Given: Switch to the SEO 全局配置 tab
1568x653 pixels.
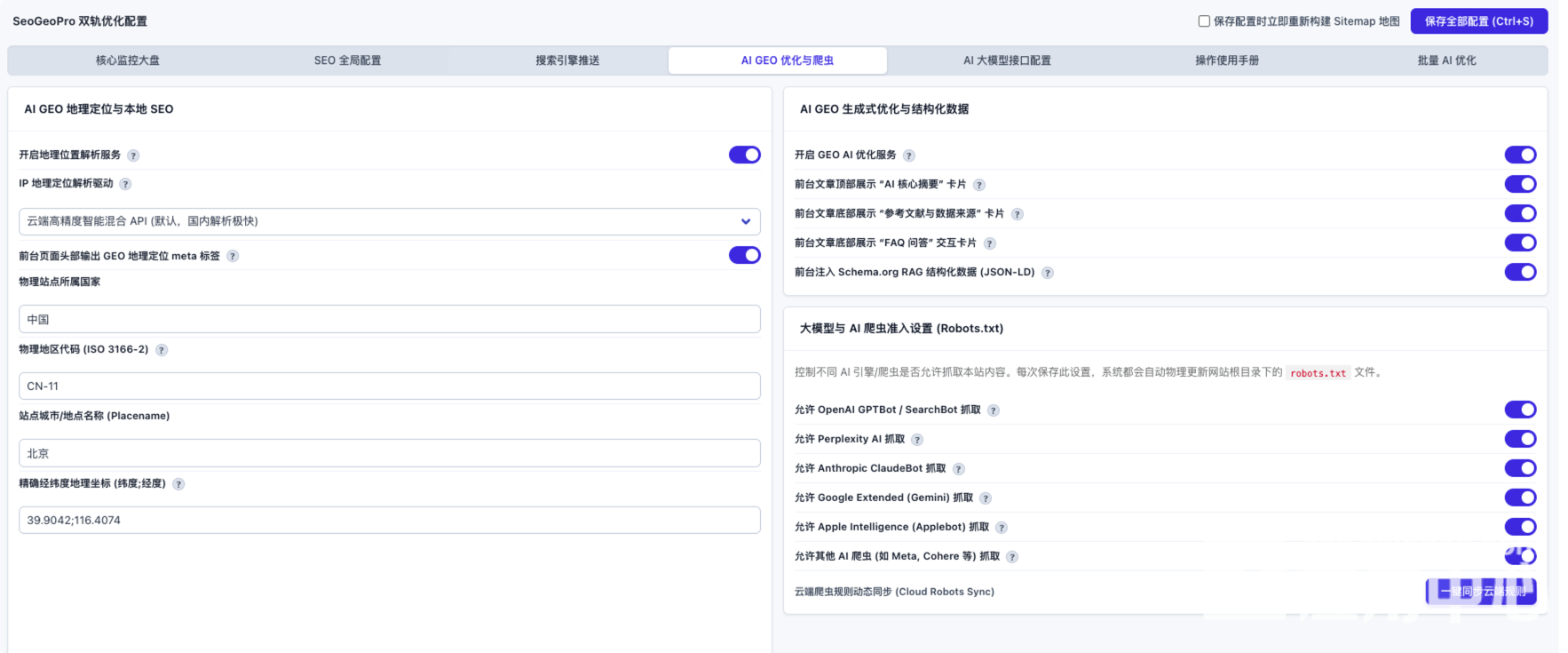Looking at the screenshot, I should (347, 60).
